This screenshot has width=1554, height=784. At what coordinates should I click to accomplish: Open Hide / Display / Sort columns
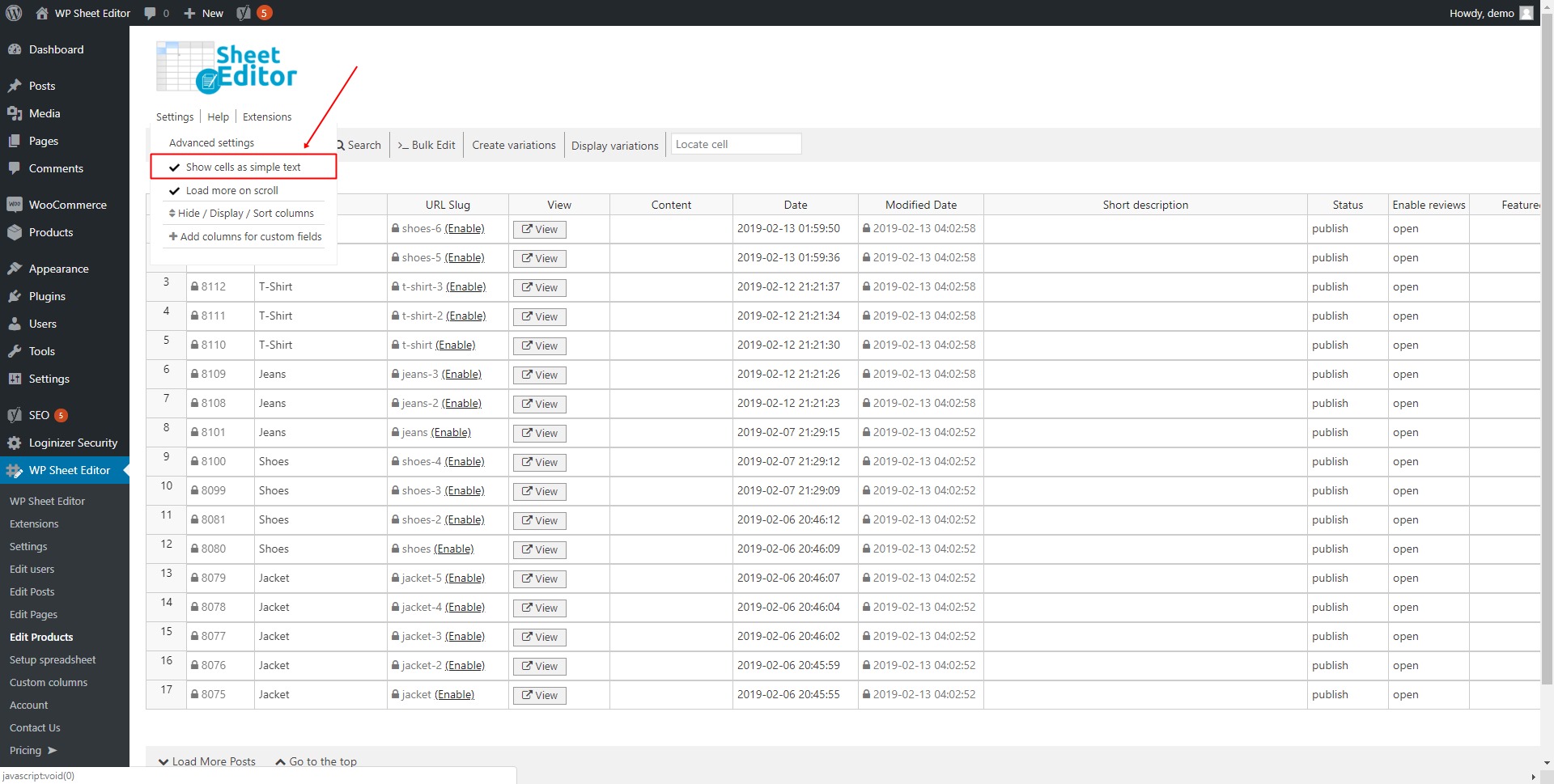click(242, 213)
